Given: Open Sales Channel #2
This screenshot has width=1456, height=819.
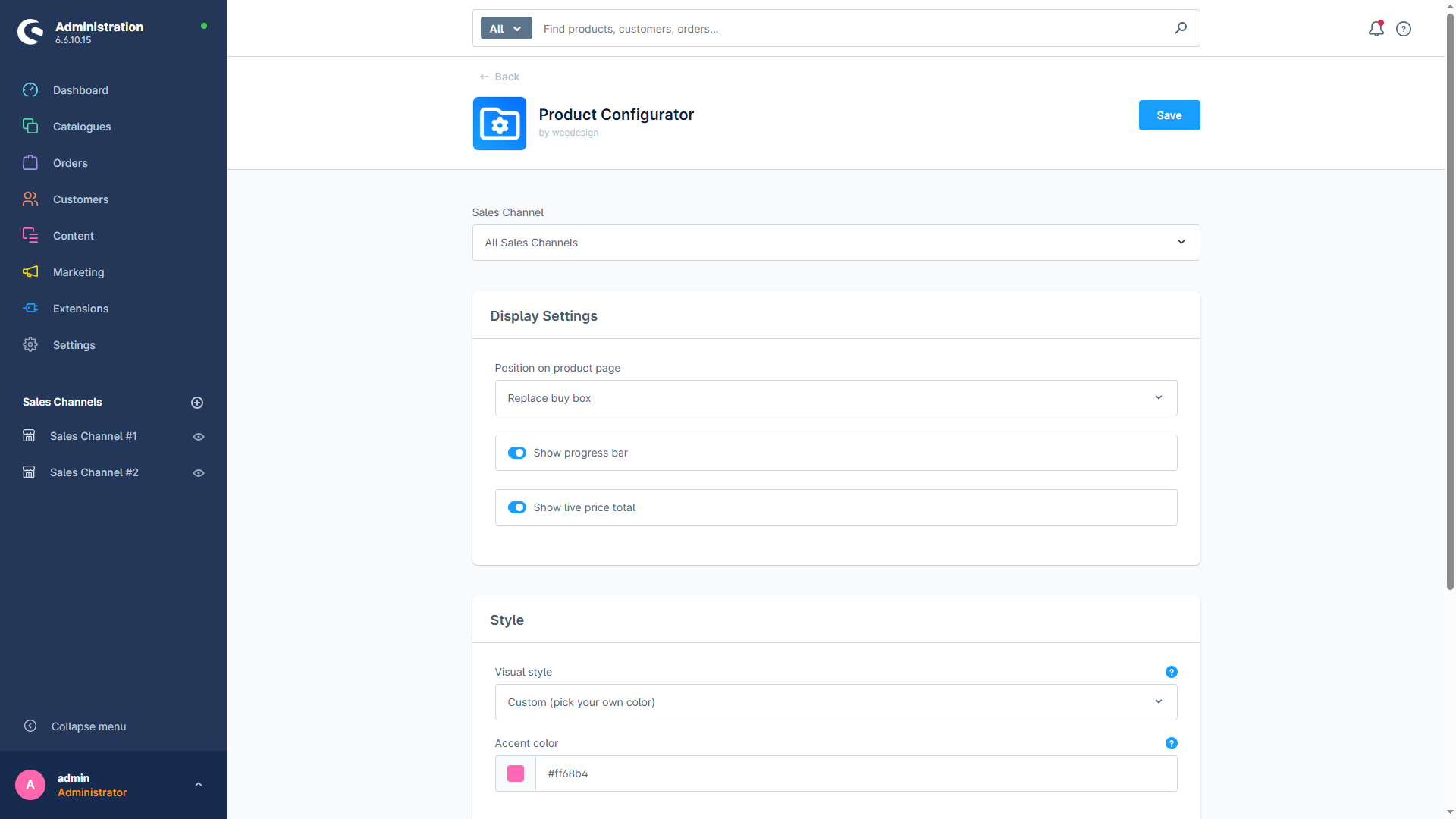Looking at the screenshot, I should click(x=94, y=472).
